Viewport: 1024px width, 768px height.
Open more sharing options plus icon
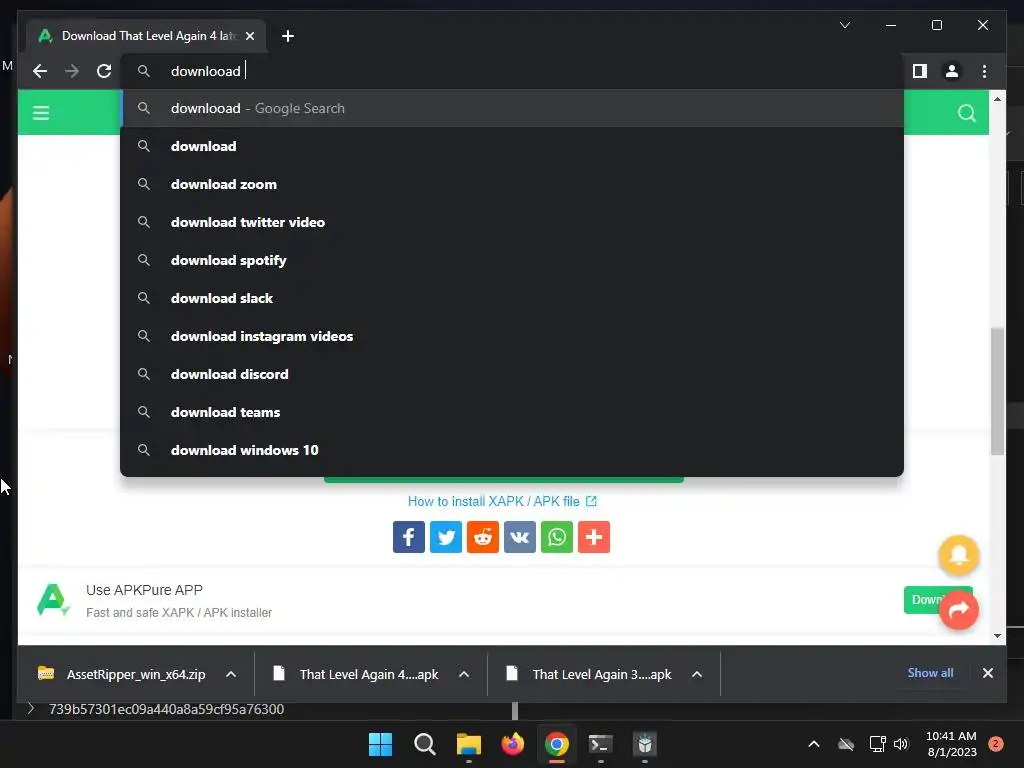pyautogui.click(x=594, y=537)
